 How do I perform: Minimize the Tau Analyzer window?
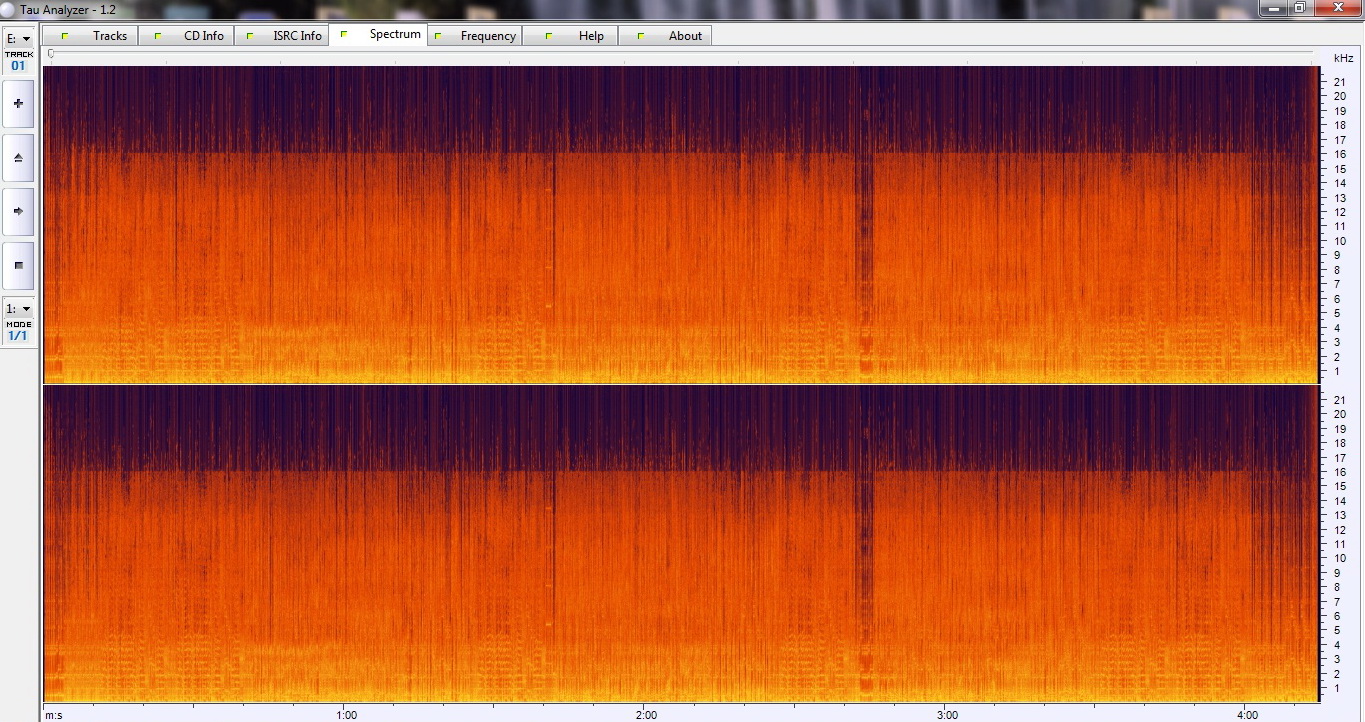(1273, 7)
